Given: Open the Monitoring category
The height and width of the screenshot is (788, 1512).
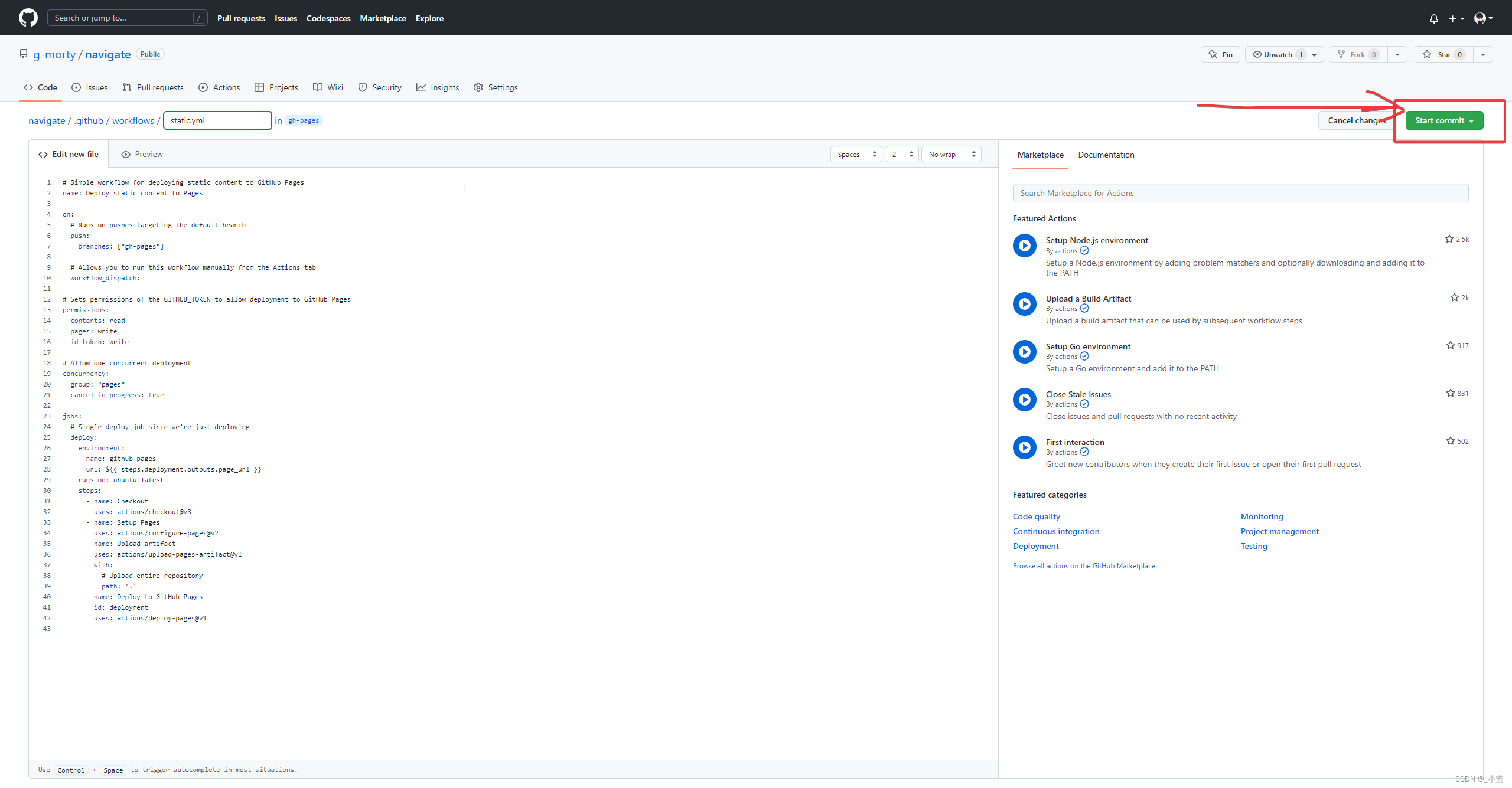Looking at the screenshot, I should click(x=1262, y=516).
